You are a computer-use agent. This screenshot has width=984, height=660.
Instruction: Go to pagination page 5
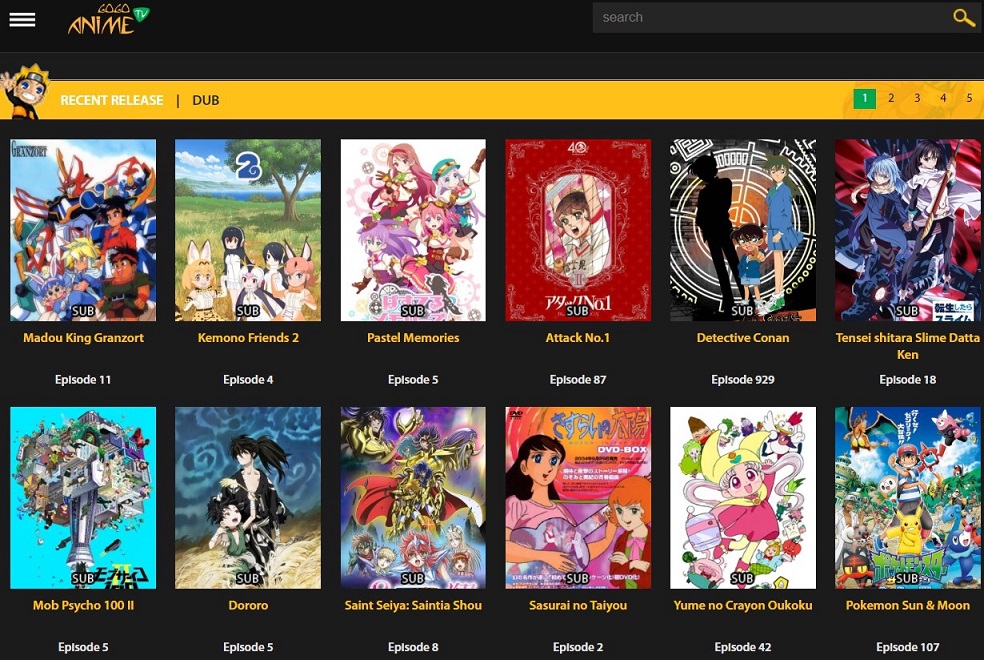(970, 98)
